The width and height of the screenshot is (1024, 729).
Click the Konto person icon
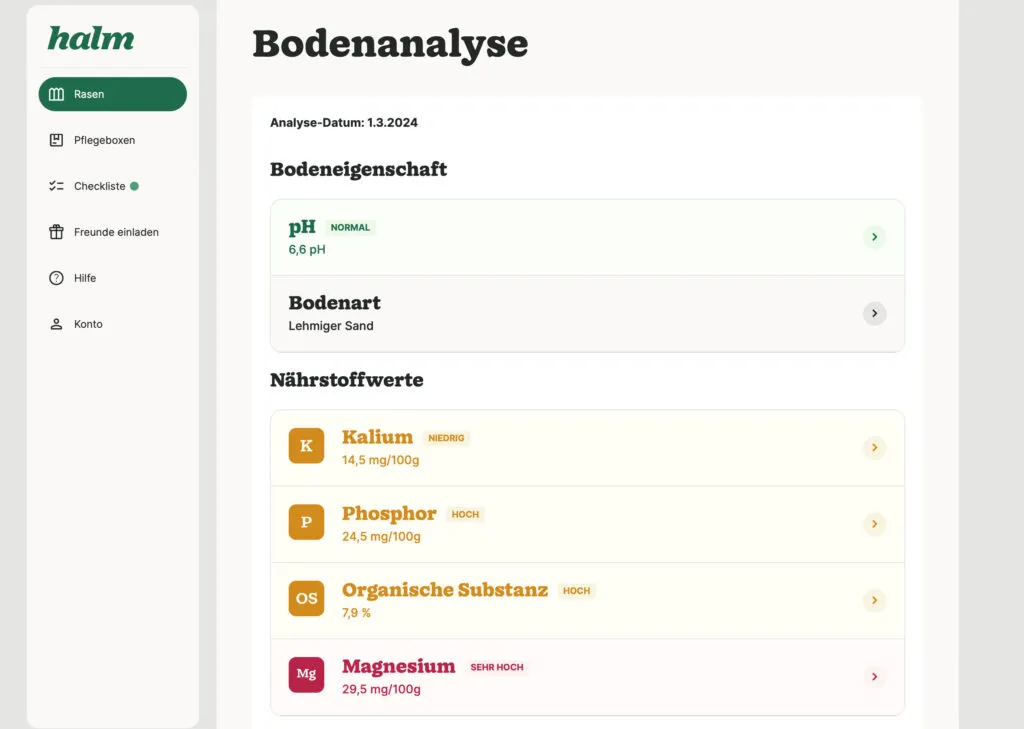pyautogui.click(x=57, y=324)
